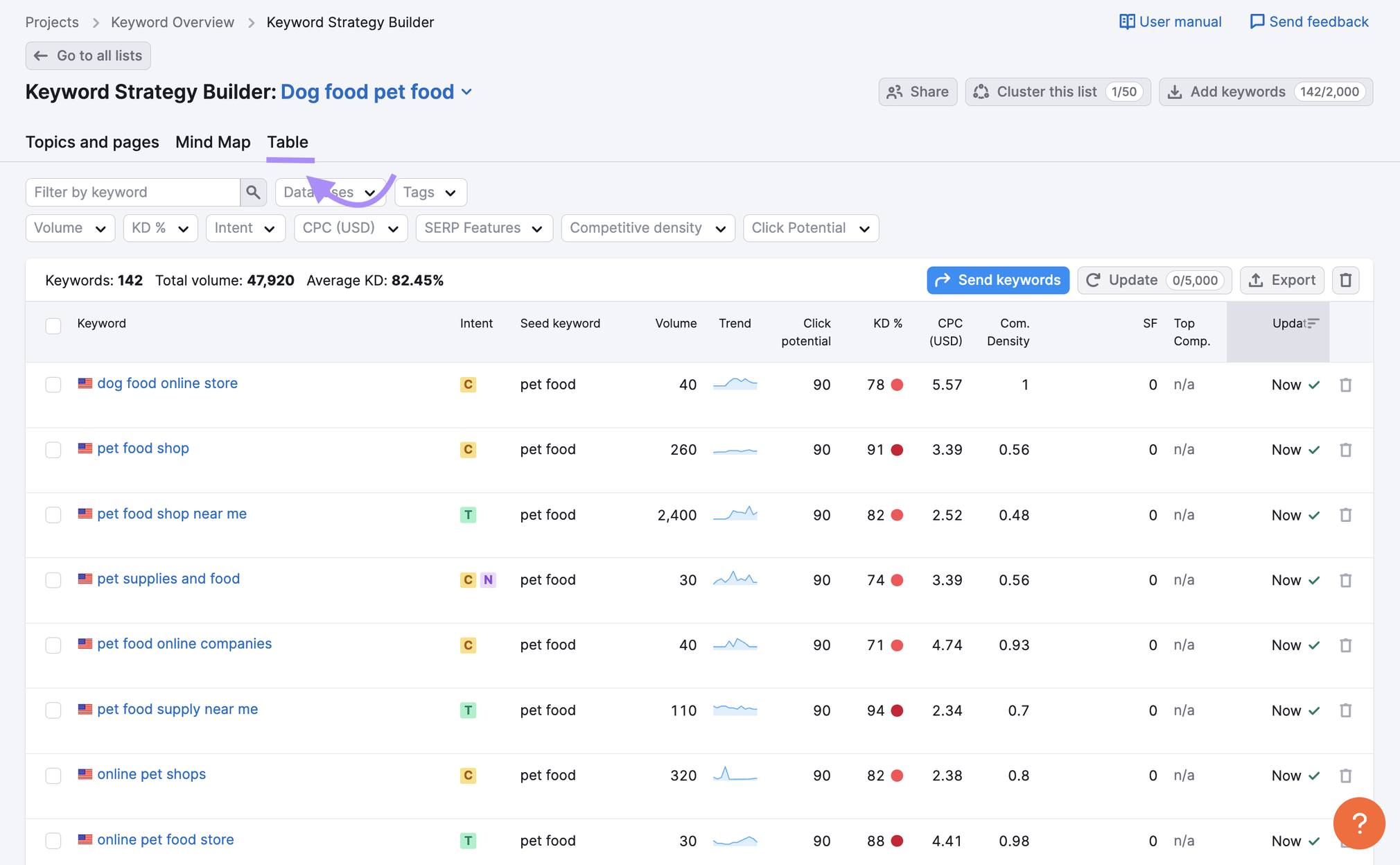View trend sparkline for pet food shop near me

click(735, 514)
